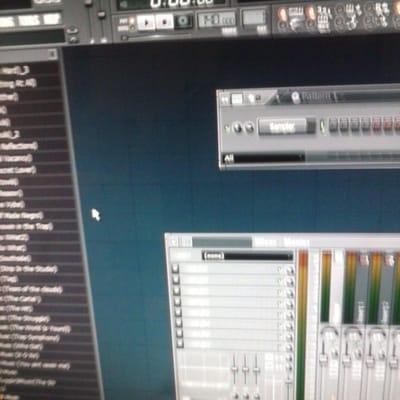This screenshot has width=400, height=400.
Task: Open the pattern selector next to the tempo
Action: [x=255, y=17]
